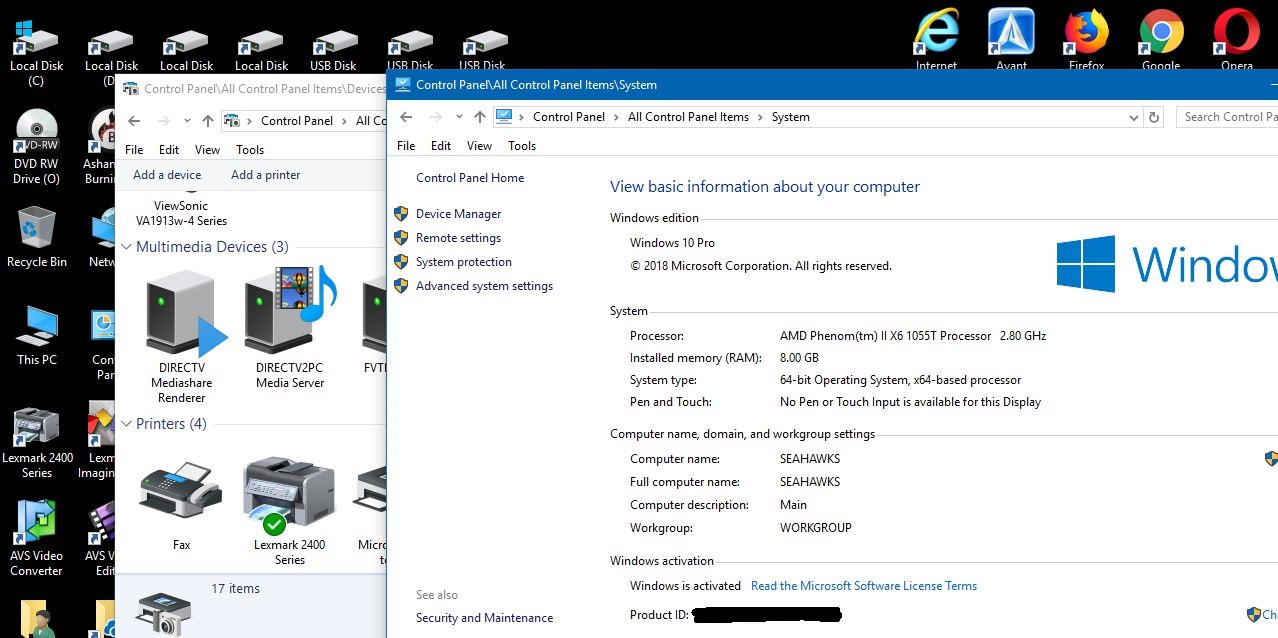Open Edit menu in Devices and Printers window
This screenshot has height=638, width=1278.
tap(169, 150)
